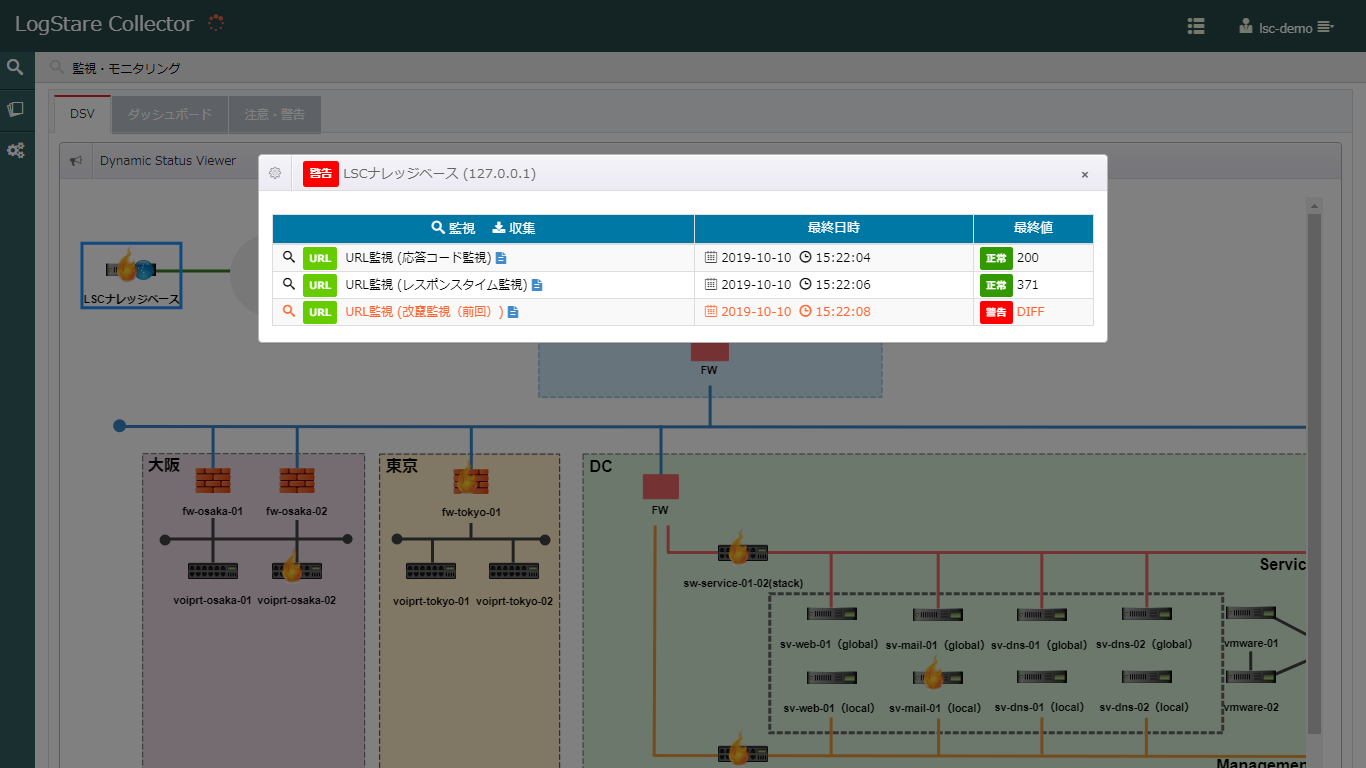Click the 正常 badge with value 371
This screenshot has height=768, width=1366.
996,285
